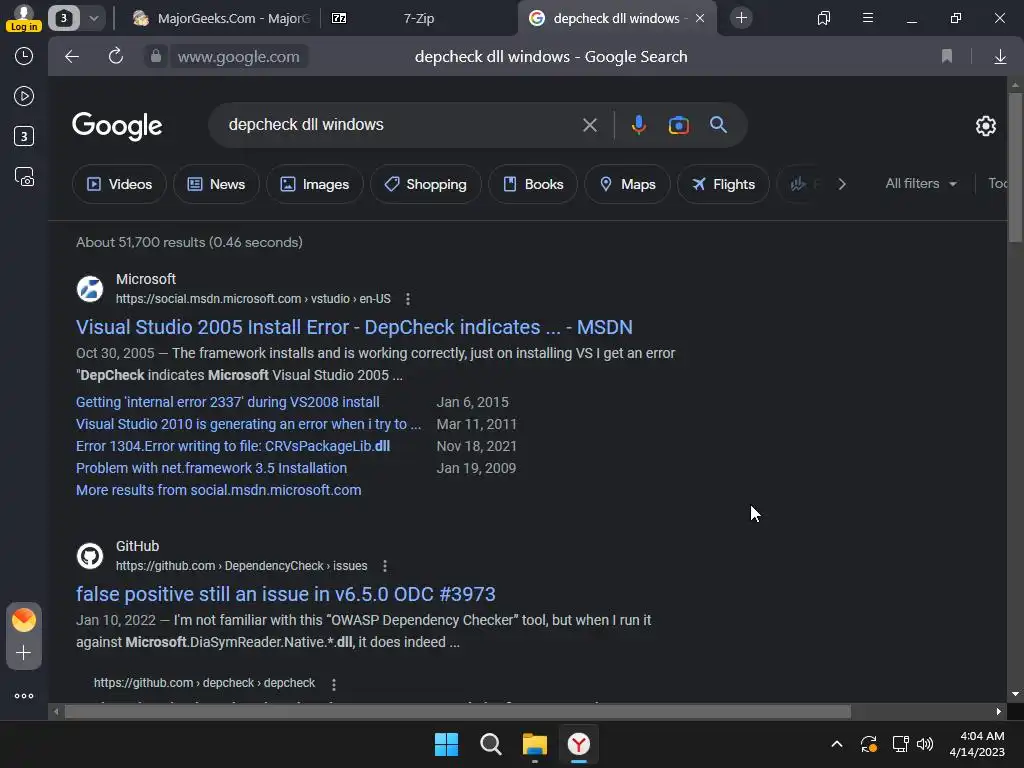
Task: Open false positive ODC #3973 result
Action: (285, 594)
